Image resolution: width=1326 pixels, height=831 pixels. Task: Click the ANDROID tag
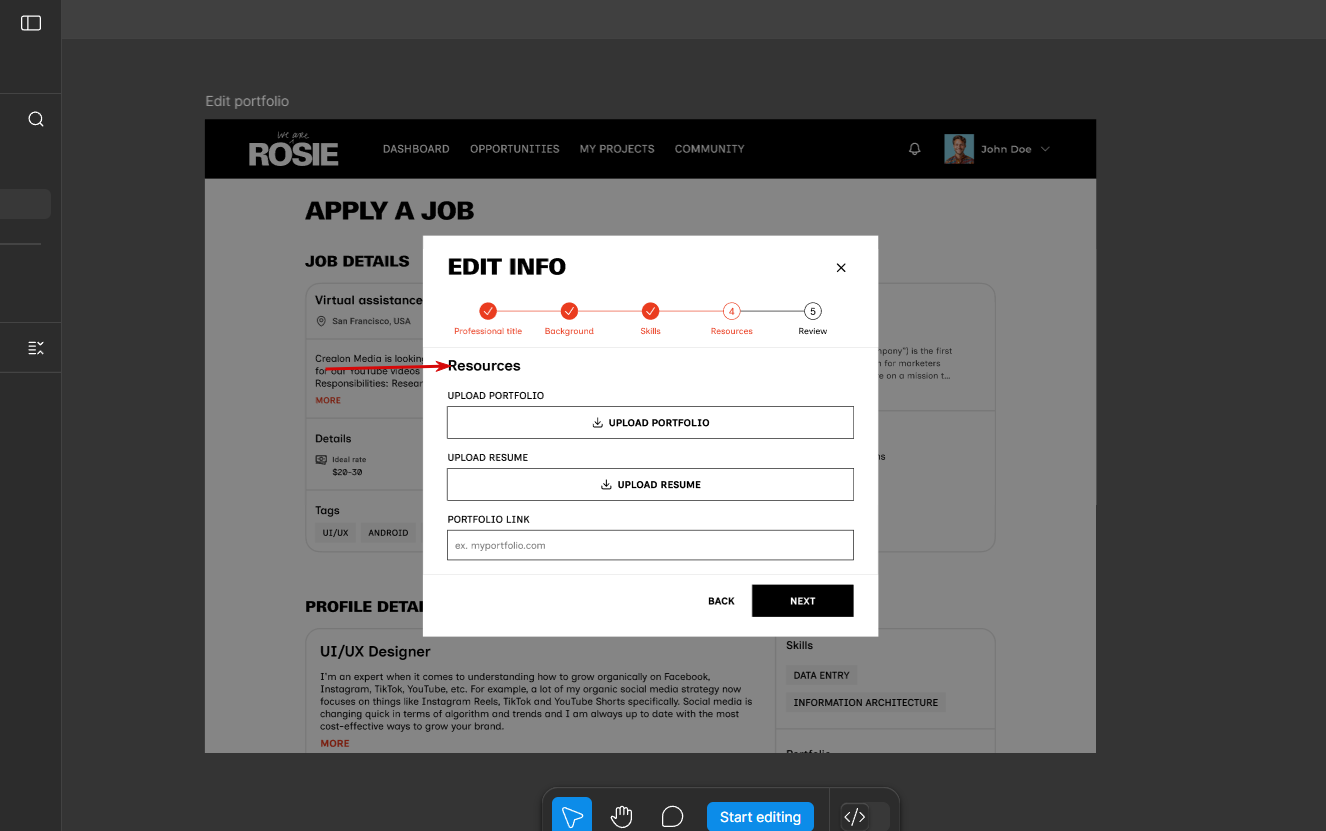point(388,533)
